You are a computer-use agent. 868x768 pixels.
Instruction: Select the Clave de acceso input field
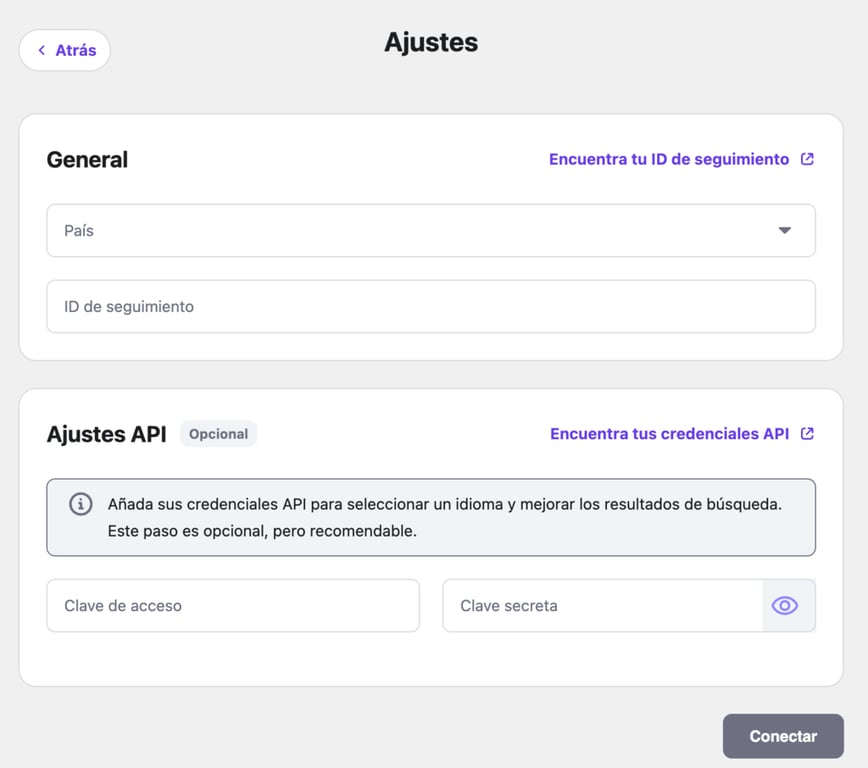(x=232, y=605)
